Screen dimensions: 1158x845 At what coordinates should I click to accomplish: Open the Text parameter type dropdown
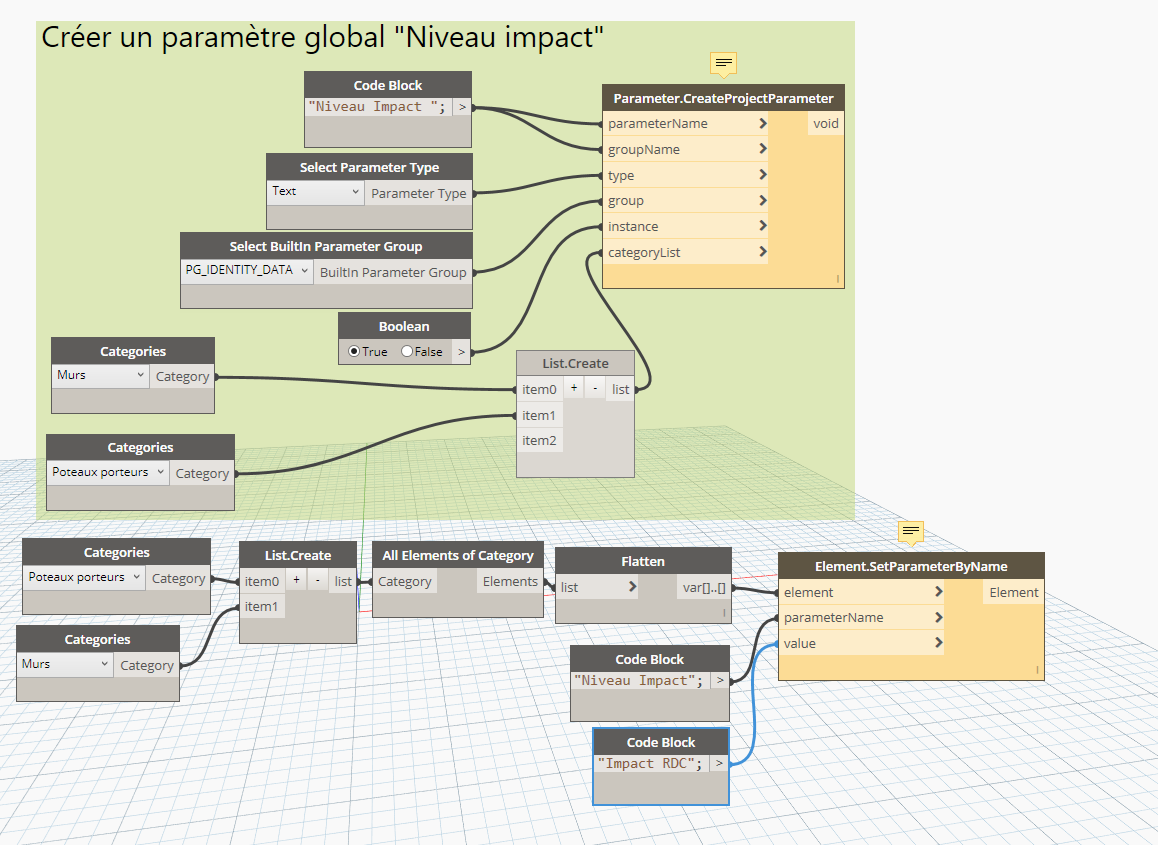coord(315,191)
